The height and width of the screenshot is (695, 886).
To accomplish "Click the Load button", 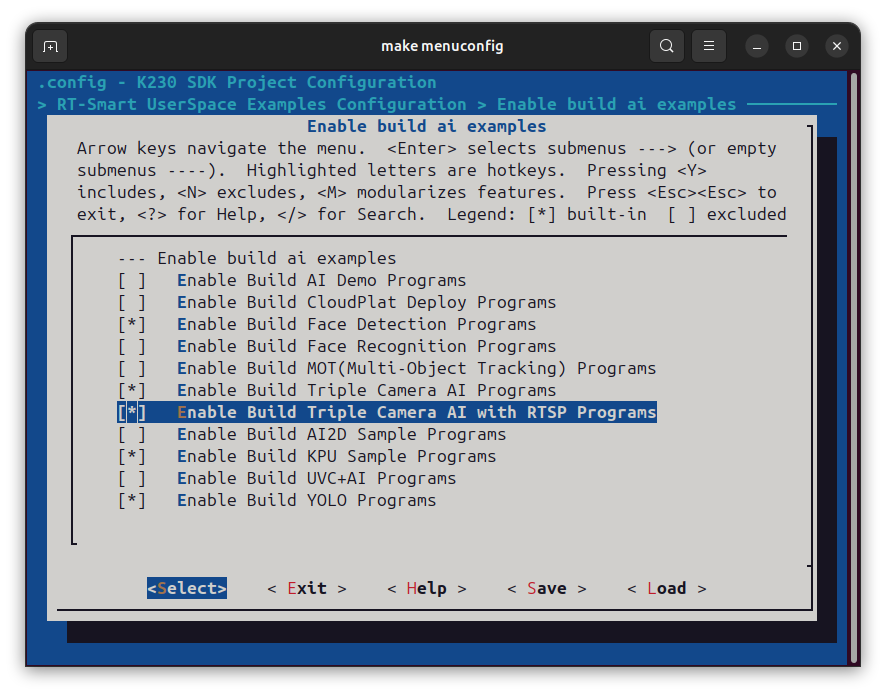I will point(667,588).
